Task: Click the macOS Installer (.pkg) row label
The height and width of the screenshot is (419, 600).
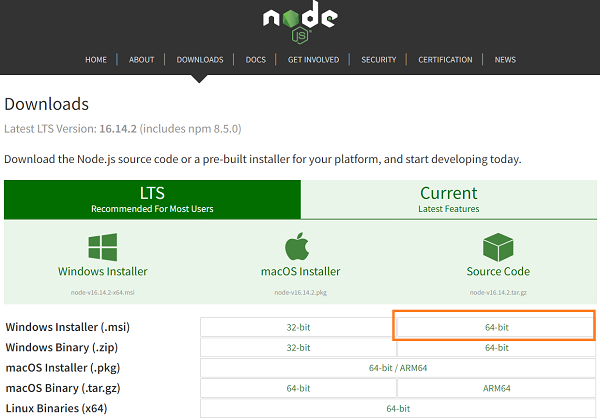Action: pyautogui.click(x=63, y=368)
